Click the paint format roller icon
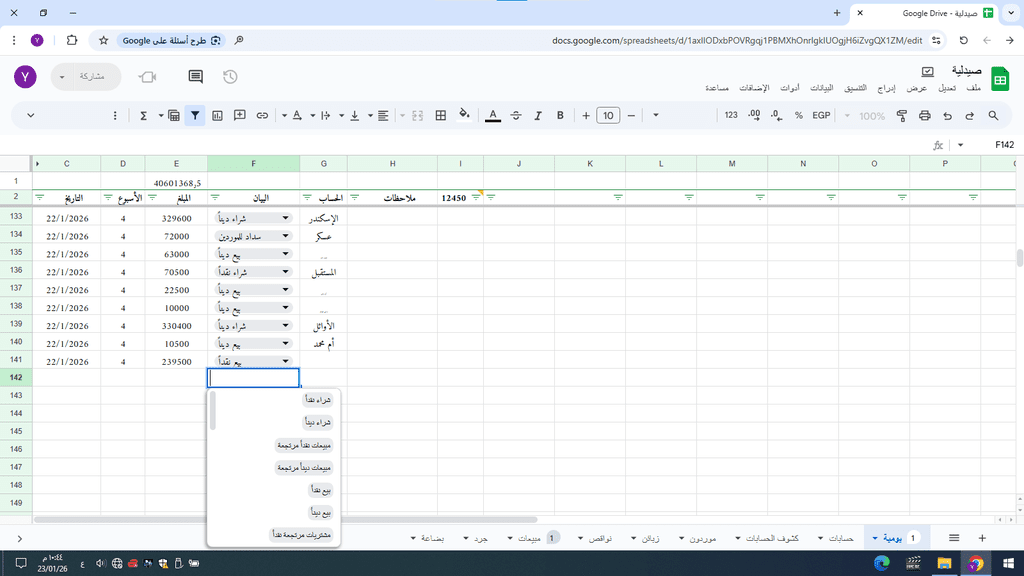 (x=903, y=116)
